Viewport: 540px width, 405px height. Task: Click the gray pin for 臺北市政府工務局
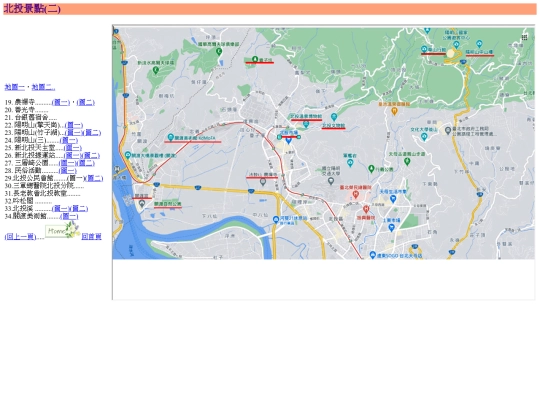coord(448,131)
